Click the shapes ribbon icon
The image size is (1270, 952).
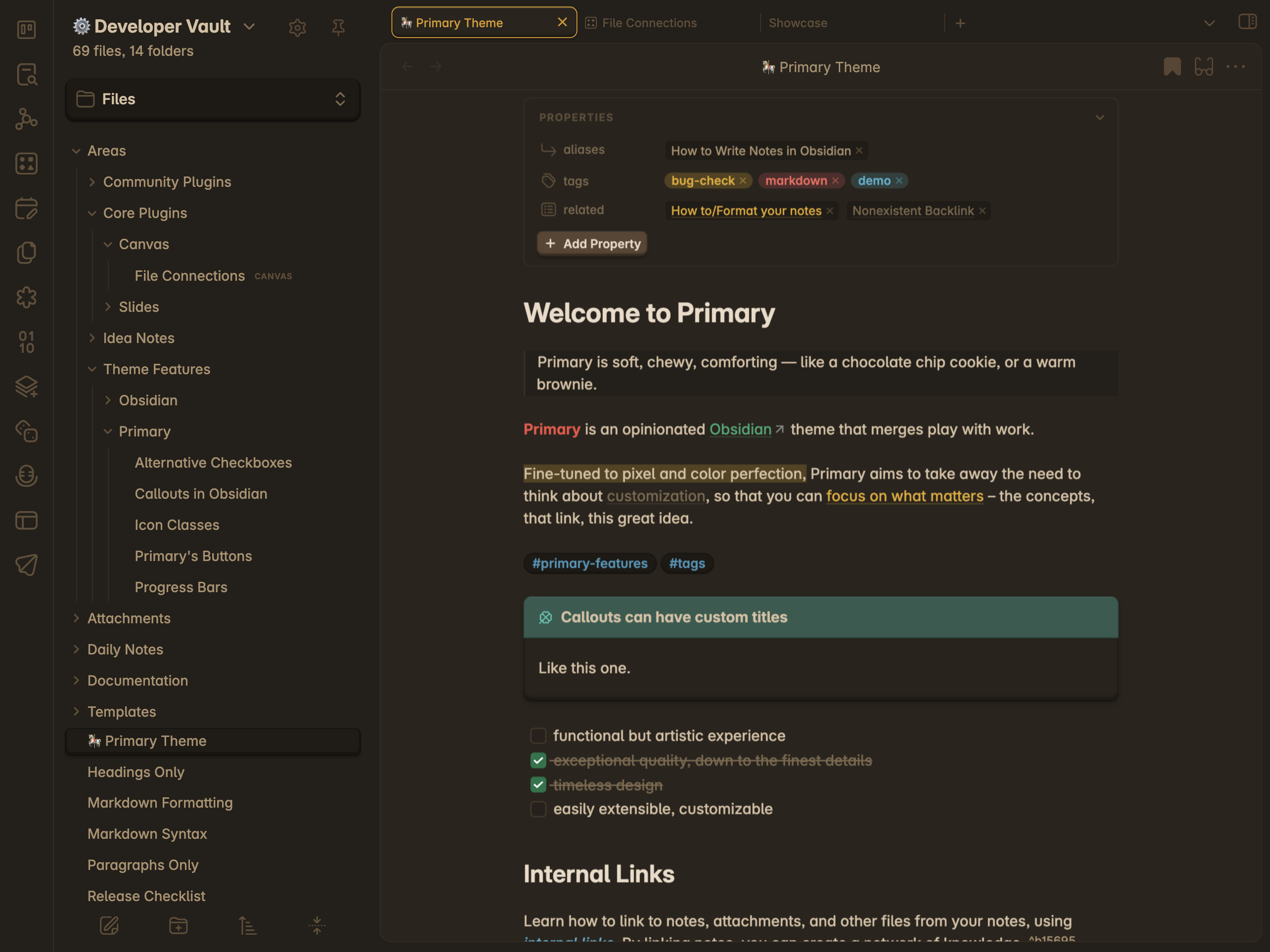(x=26, y=431)
